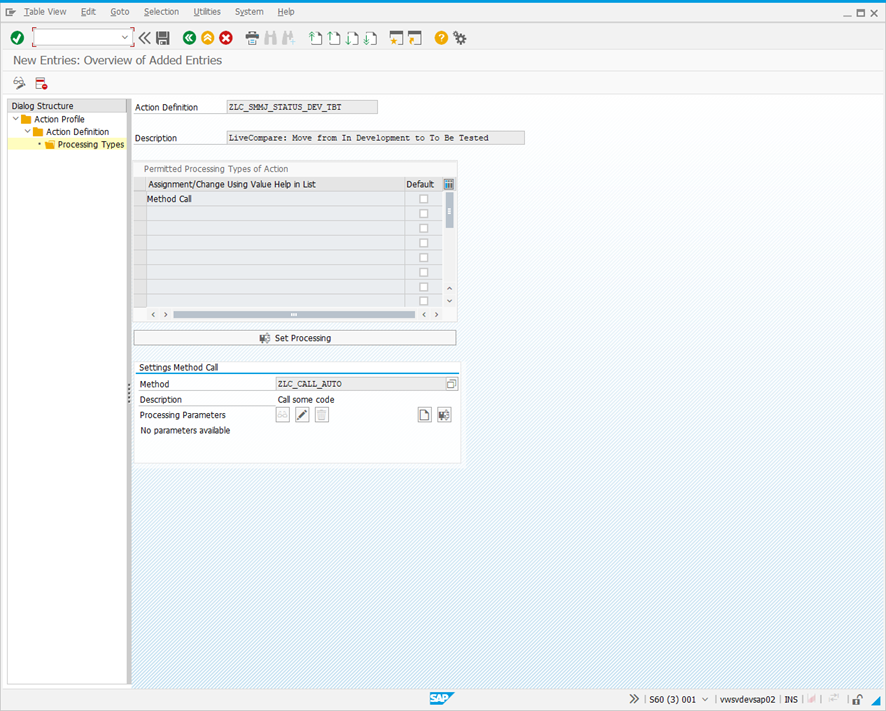The height and width of the screenshot is (711, 886).
Task: Click the Set Processing button
Action: (295, 338)
